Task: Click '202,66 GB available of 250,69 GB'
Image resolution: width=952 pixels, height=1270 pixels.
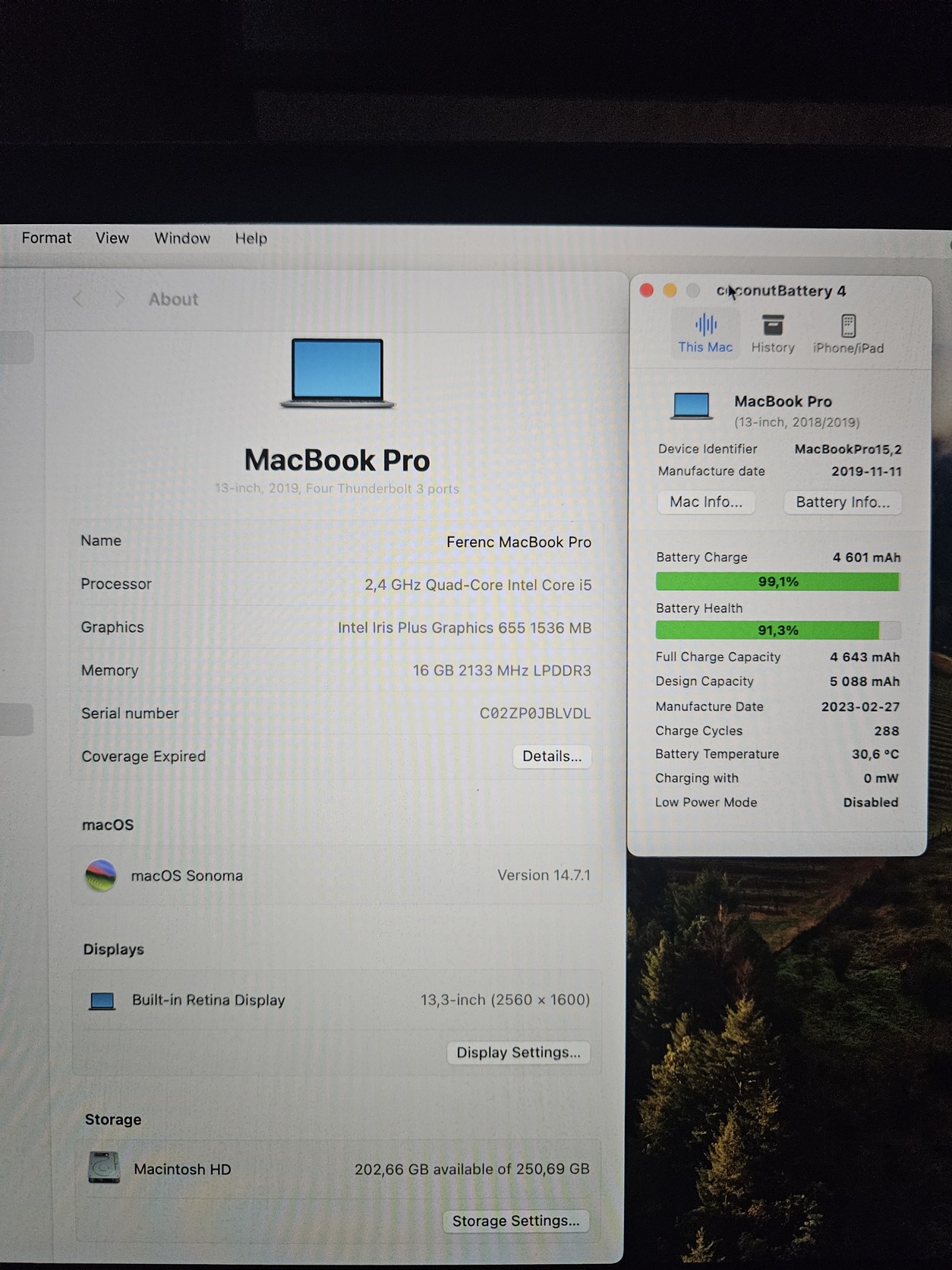Action: 472,1169
